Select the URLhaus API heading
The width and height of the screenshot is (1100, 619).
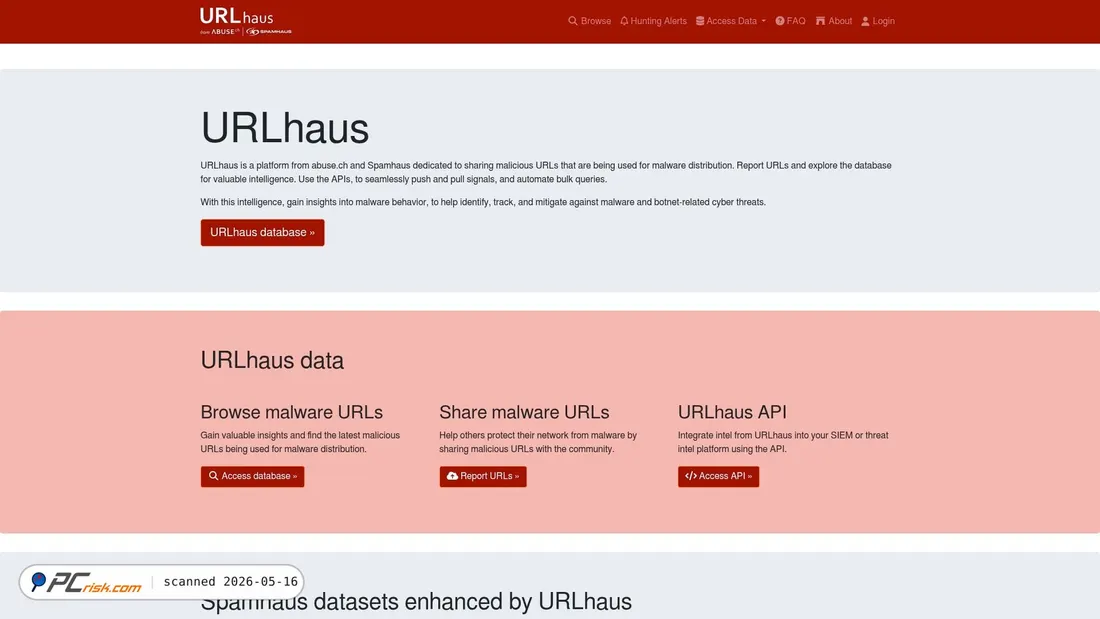click(732, 412)
